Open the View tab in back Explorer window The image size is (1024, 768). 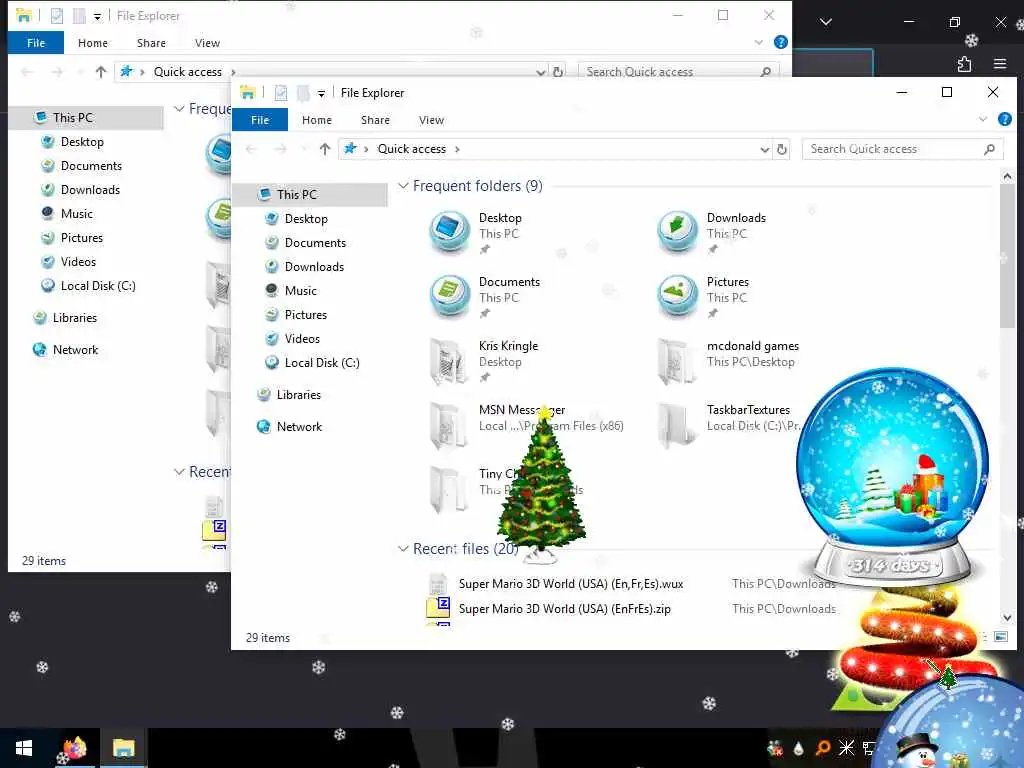(x=207, y=43)
